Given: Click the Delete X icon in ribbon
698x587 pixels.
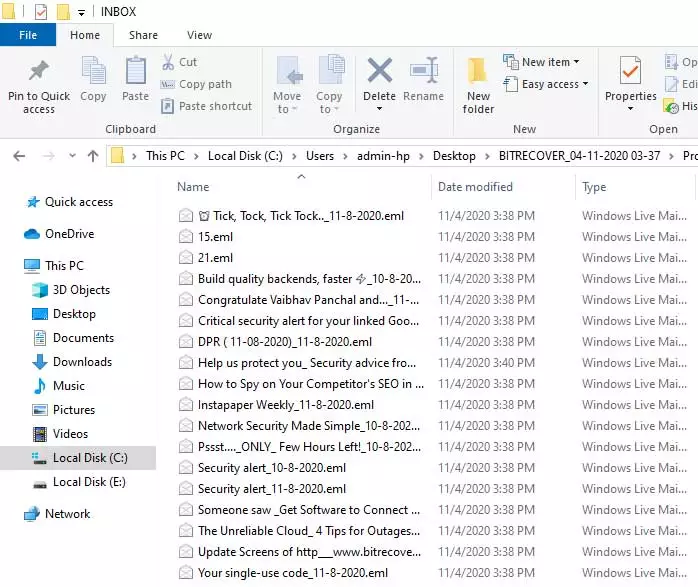Looking at the screenshot, I should click(379, 72).
